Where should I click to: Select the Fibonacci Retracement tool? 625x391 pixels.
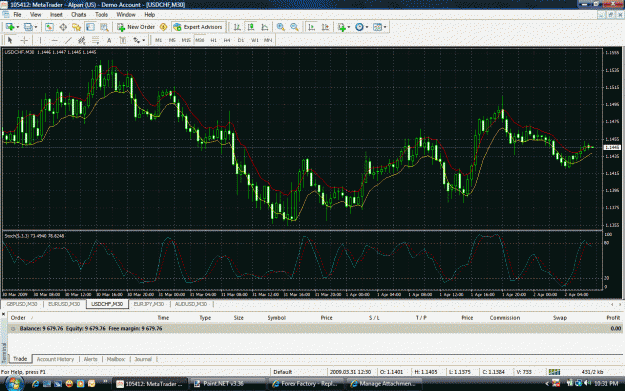[95, 40]
